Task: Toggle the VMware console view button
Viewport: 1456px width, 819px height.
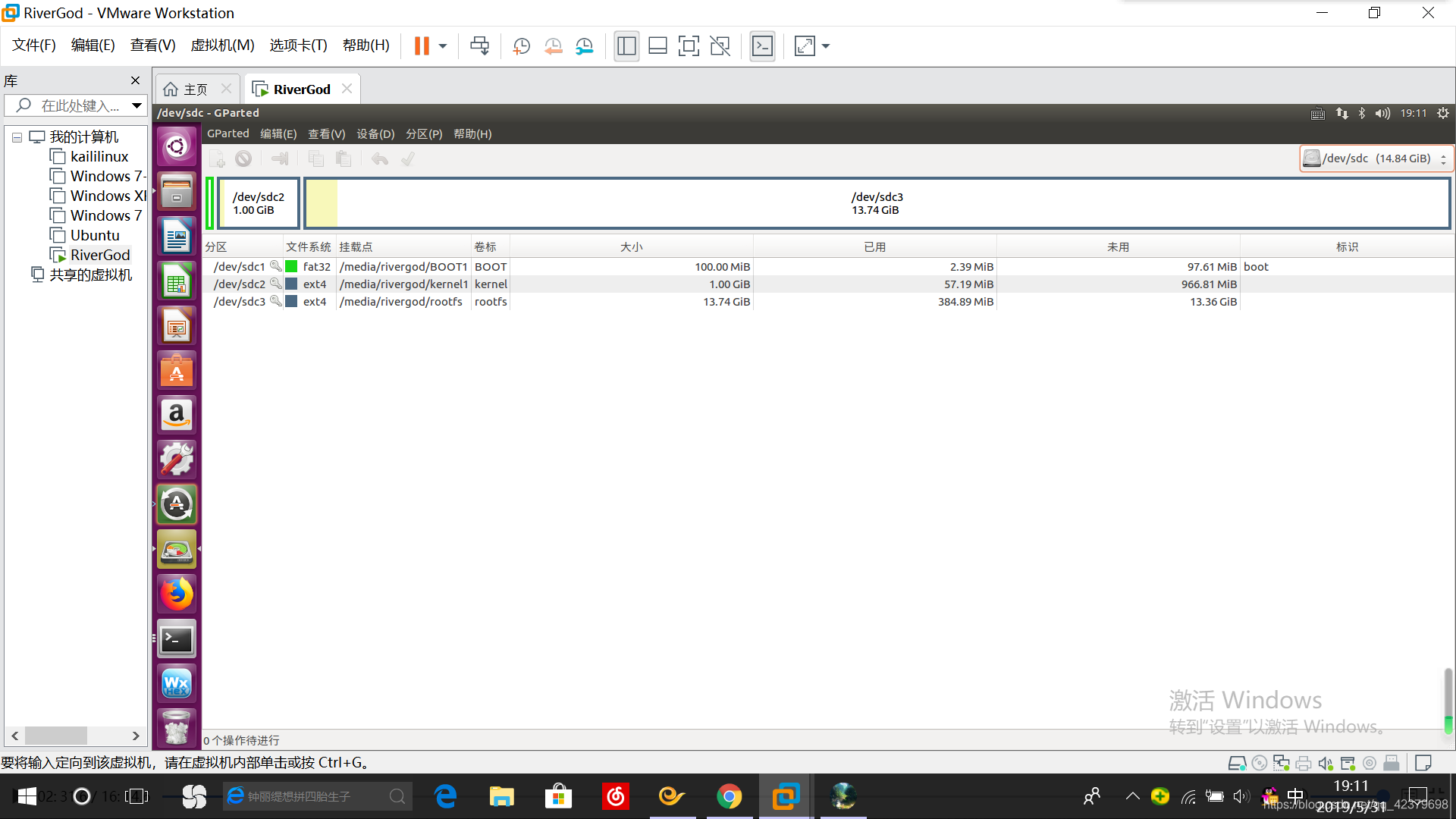Action: (762, 46)
